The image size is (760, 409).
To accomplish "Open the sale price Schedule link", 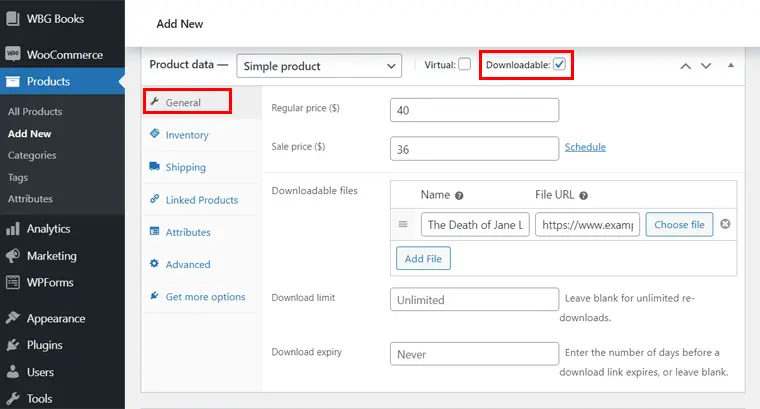I will (x=585, y=147).
